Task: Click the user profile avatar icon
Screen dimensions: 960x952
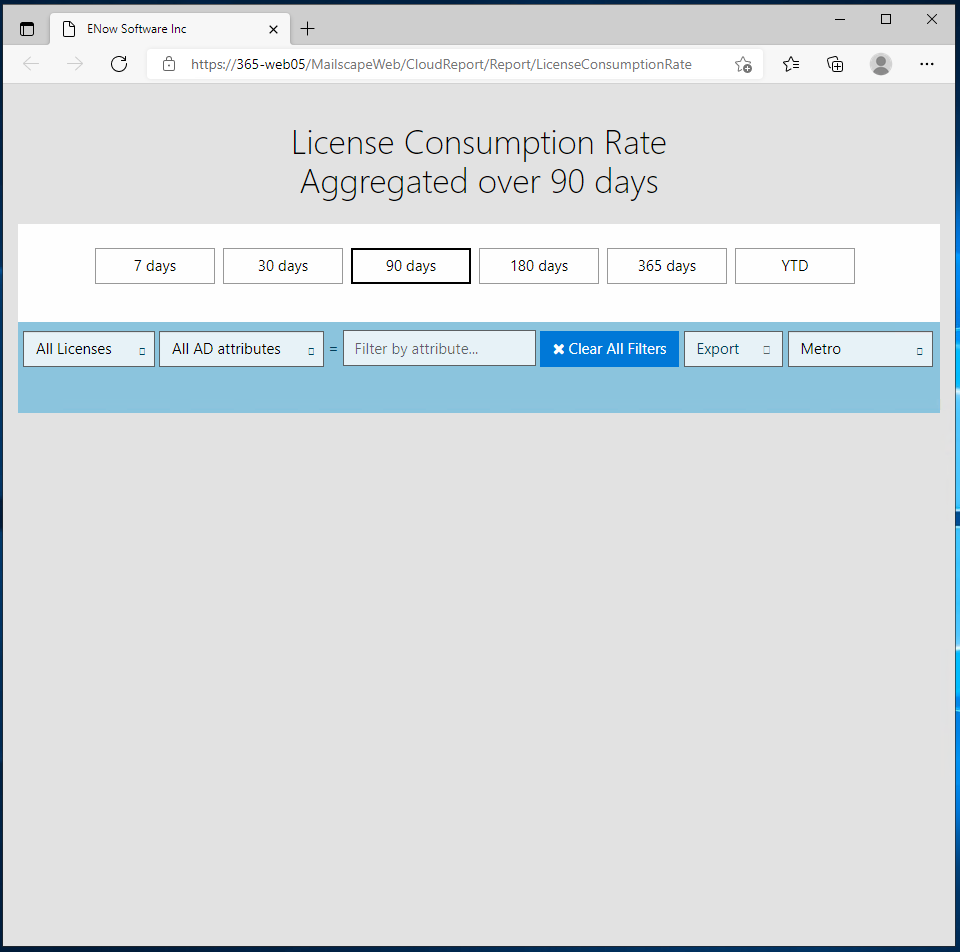Action: click(880, 64)
